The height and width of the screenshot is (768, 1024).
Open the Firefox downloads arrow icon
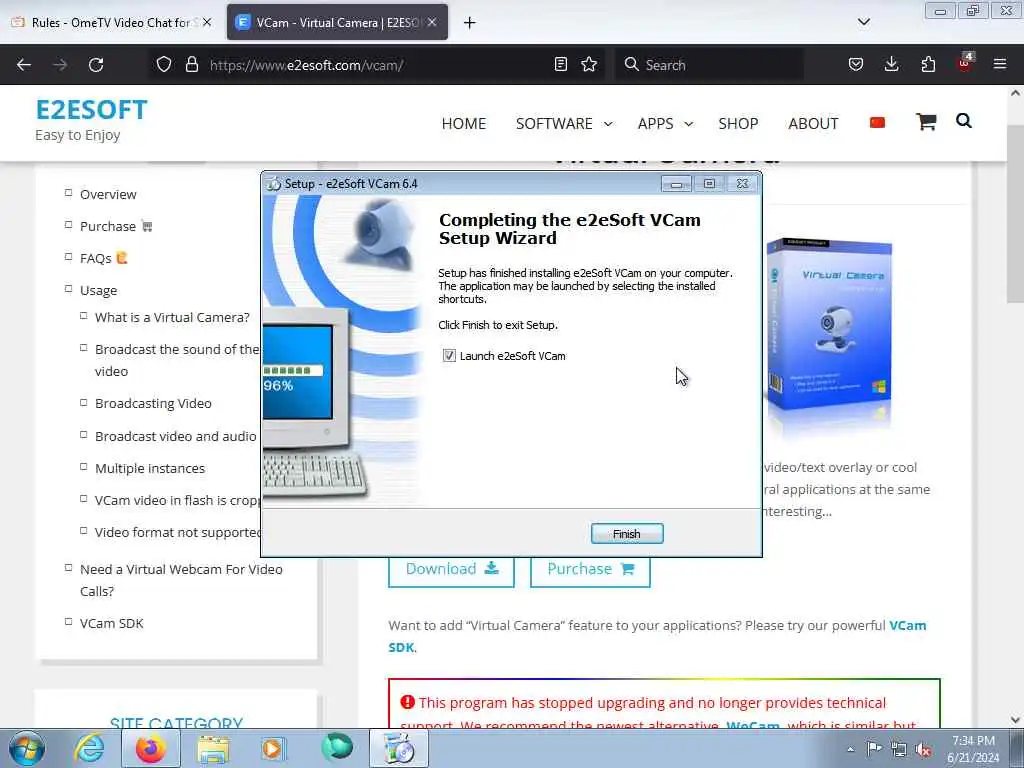pyautogui.click(x=891, y=64)
